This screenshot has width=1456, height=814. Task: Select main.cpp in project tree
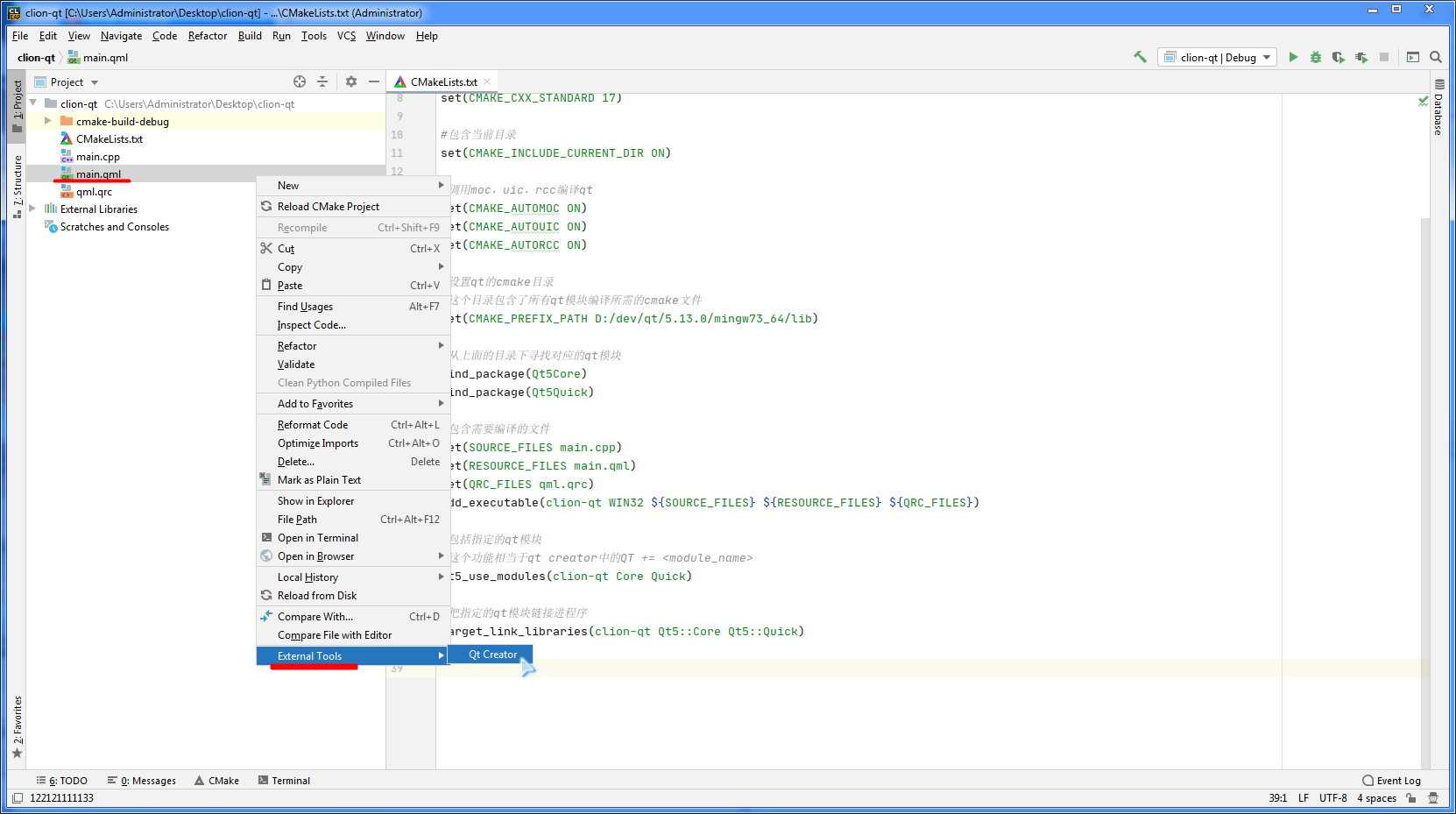pyautogui.click(x=98, y=157)
